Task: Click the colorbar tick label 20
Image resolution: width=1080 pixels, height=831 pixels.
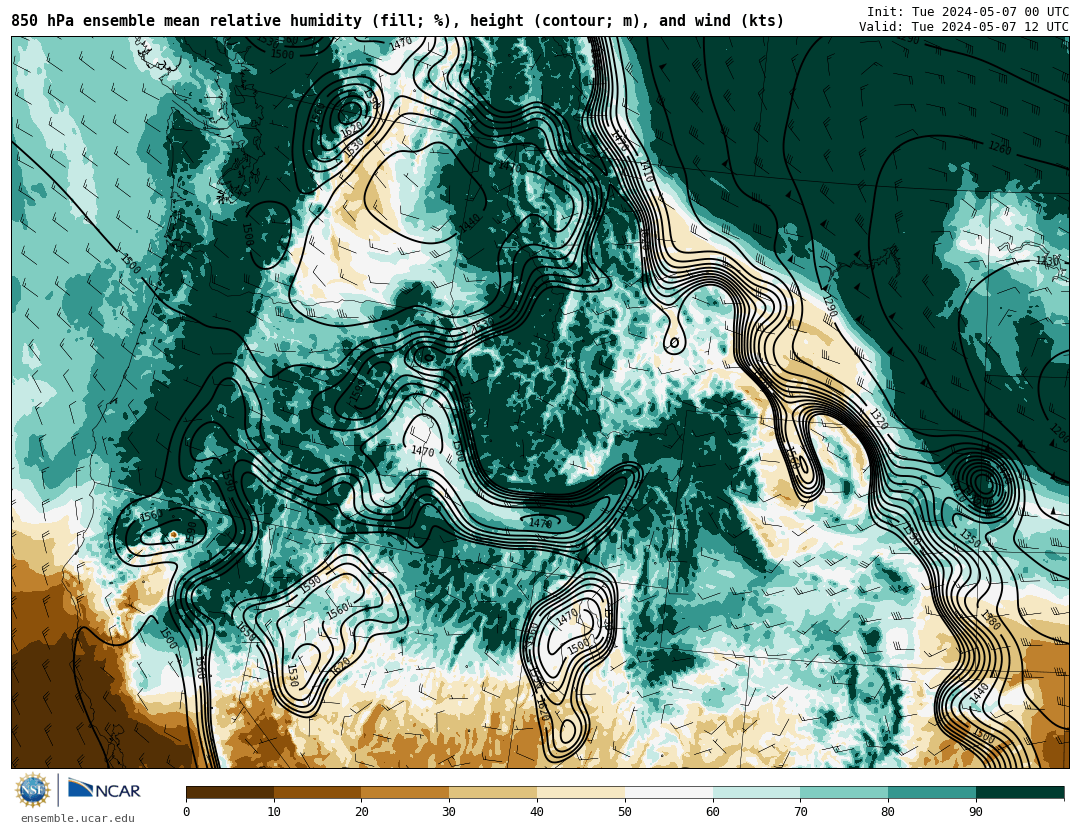Action: point(362,812)
